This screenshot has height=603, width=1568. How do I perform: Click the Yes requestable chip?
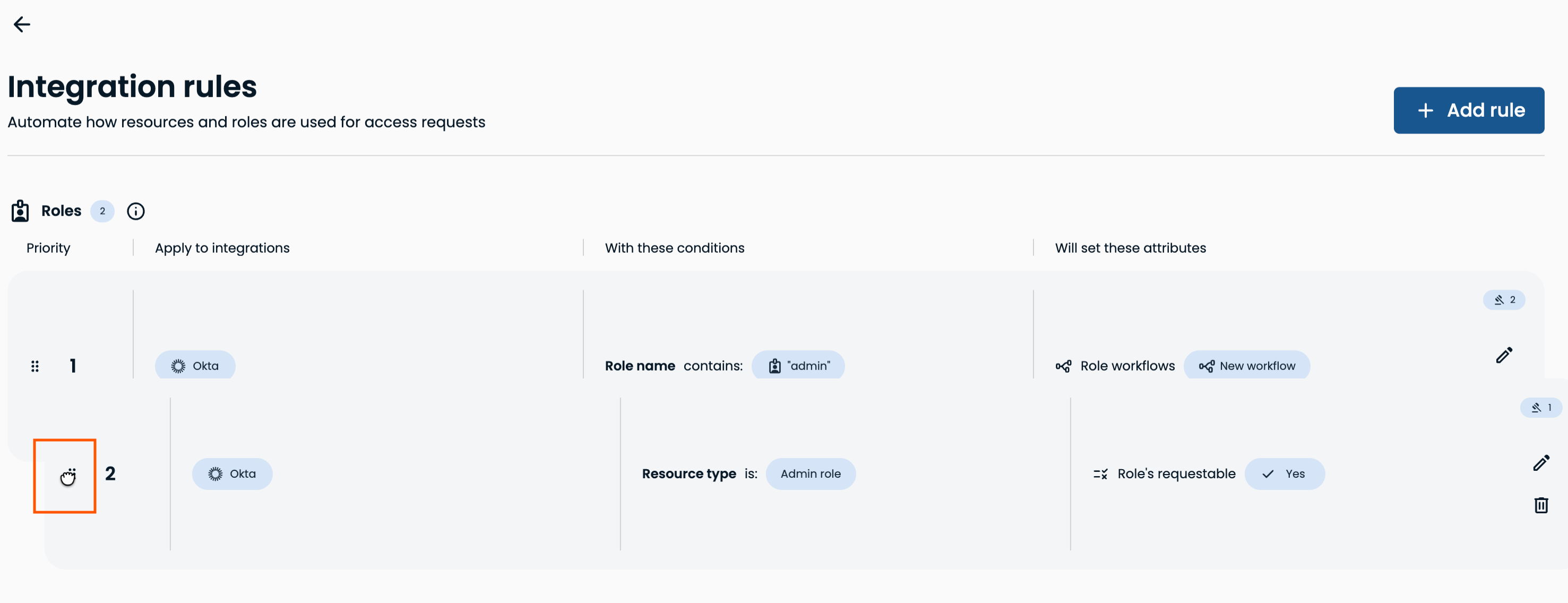[x=1285, y=473]
